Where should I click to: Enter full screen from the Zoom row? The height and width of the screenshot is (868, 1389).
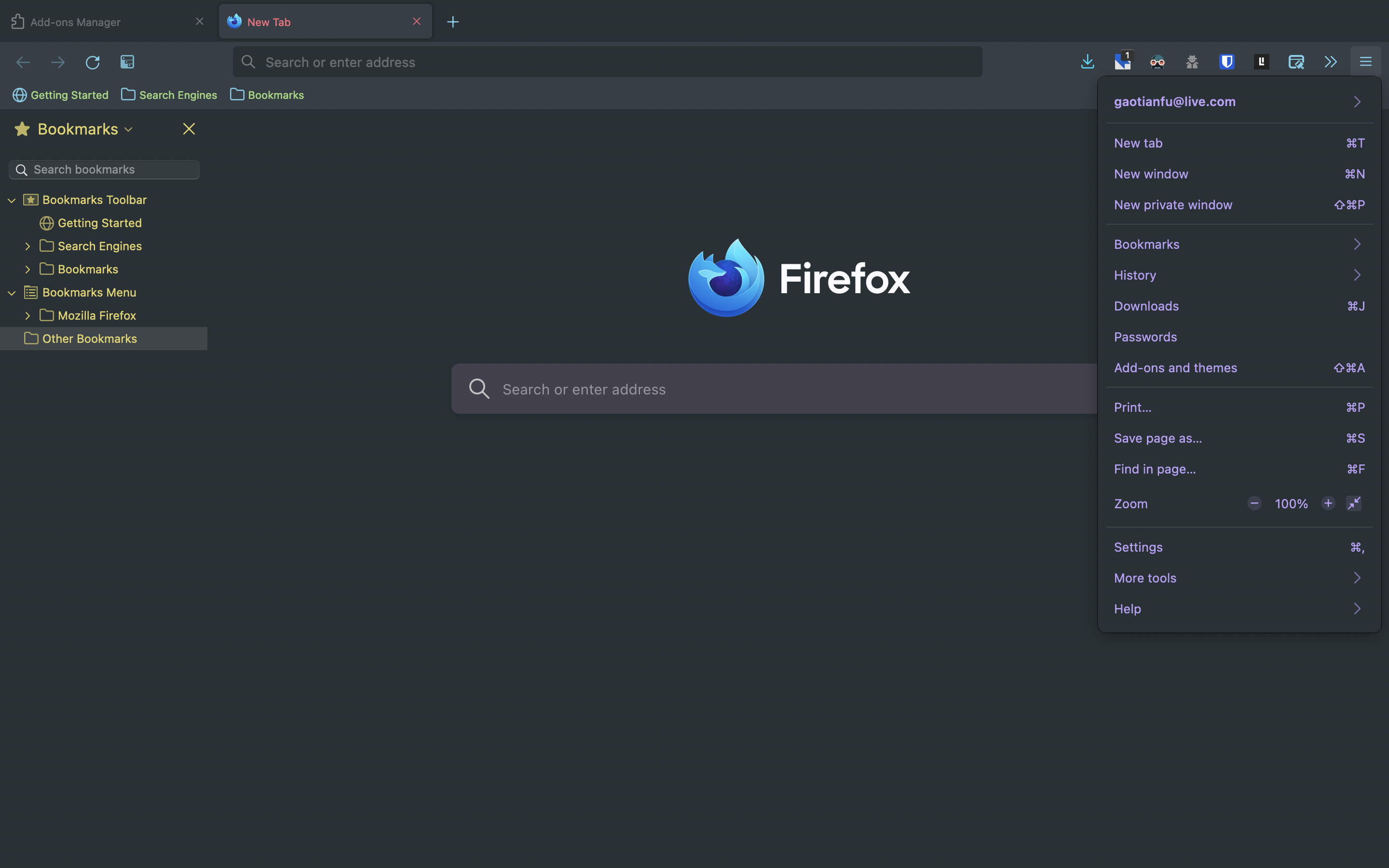click(x=1354, y=503)
